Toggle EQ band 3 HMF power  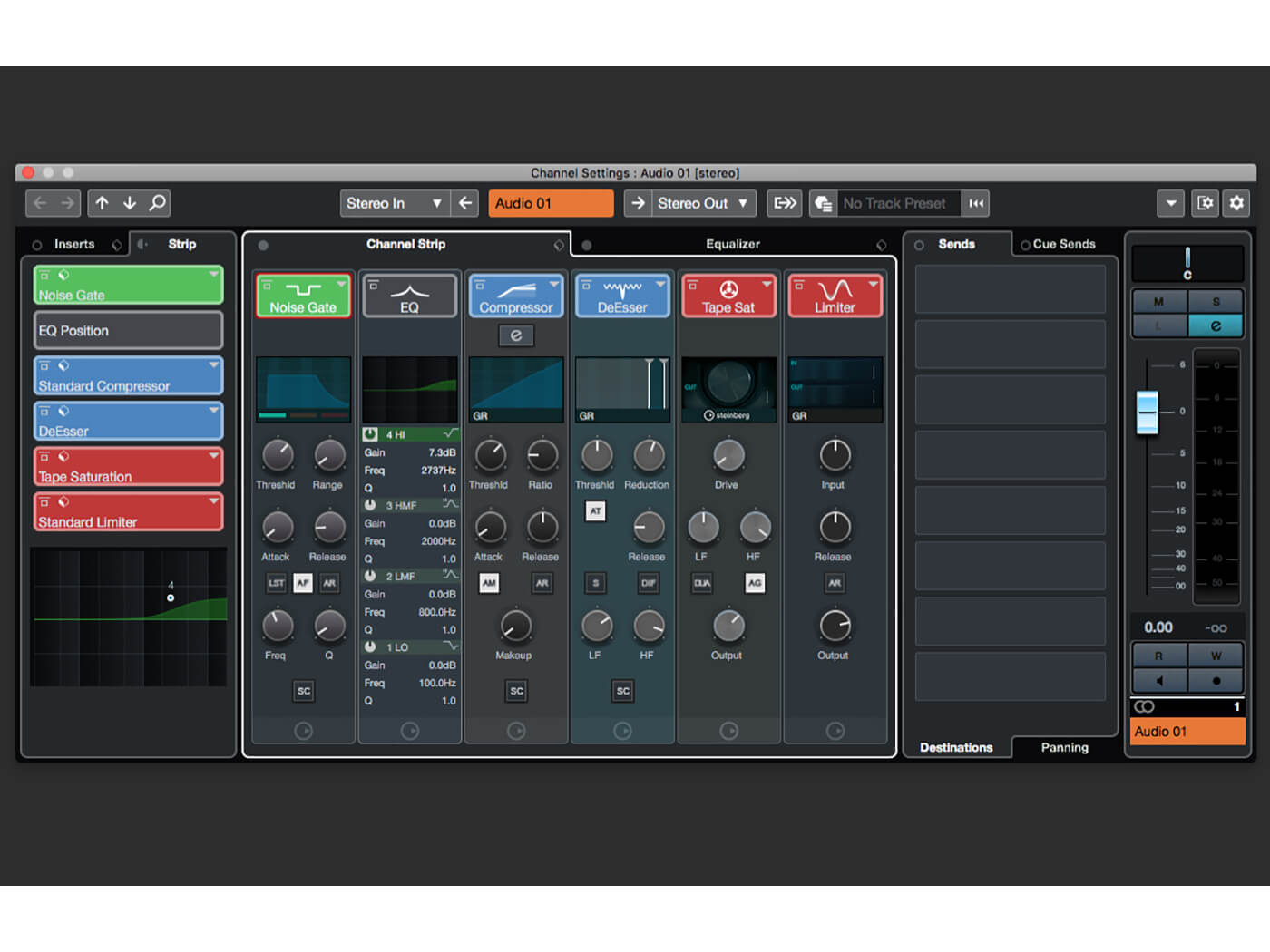coord(370,505)
